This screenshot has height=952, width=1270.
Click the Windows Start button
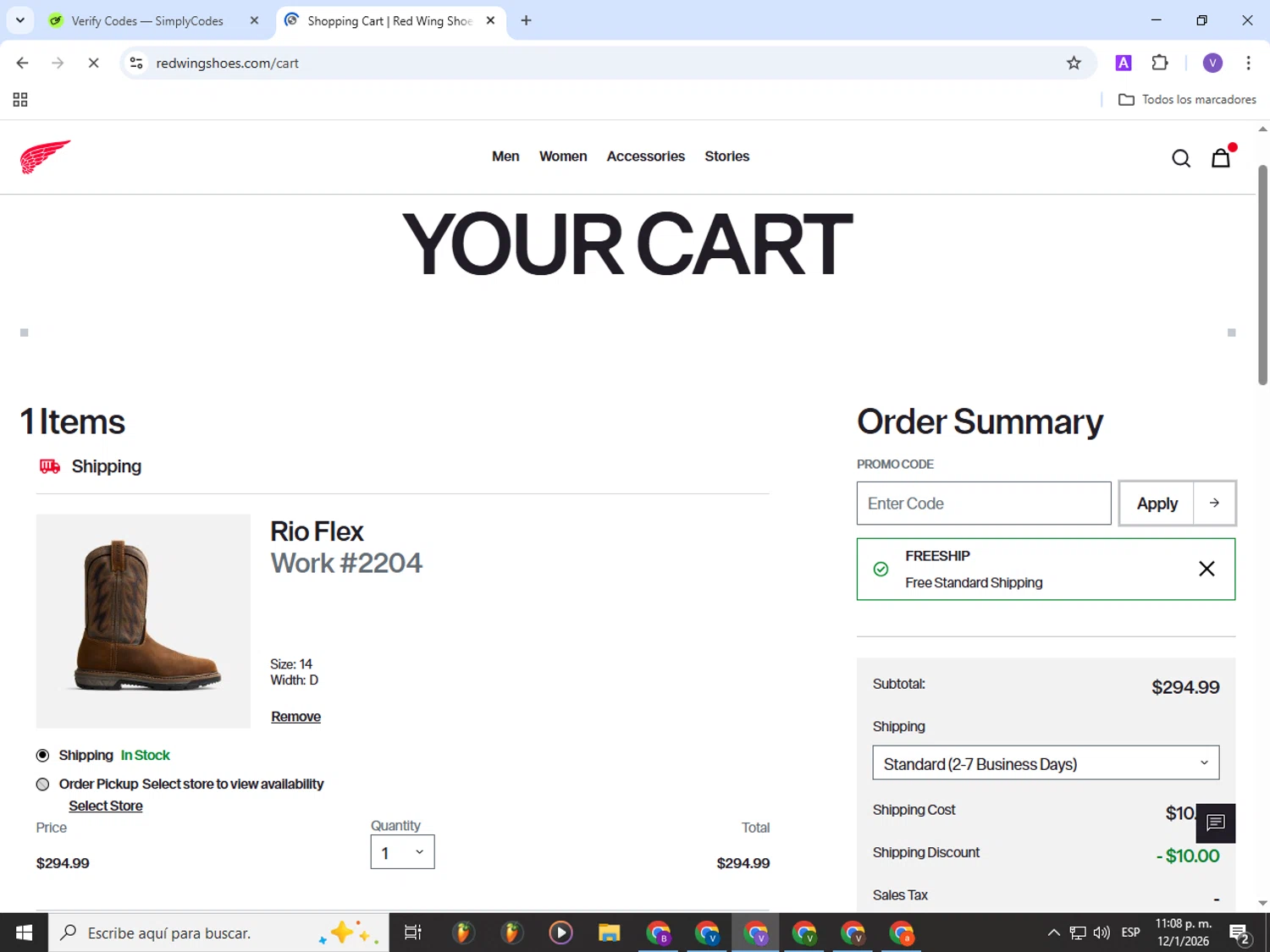[24, 933]
